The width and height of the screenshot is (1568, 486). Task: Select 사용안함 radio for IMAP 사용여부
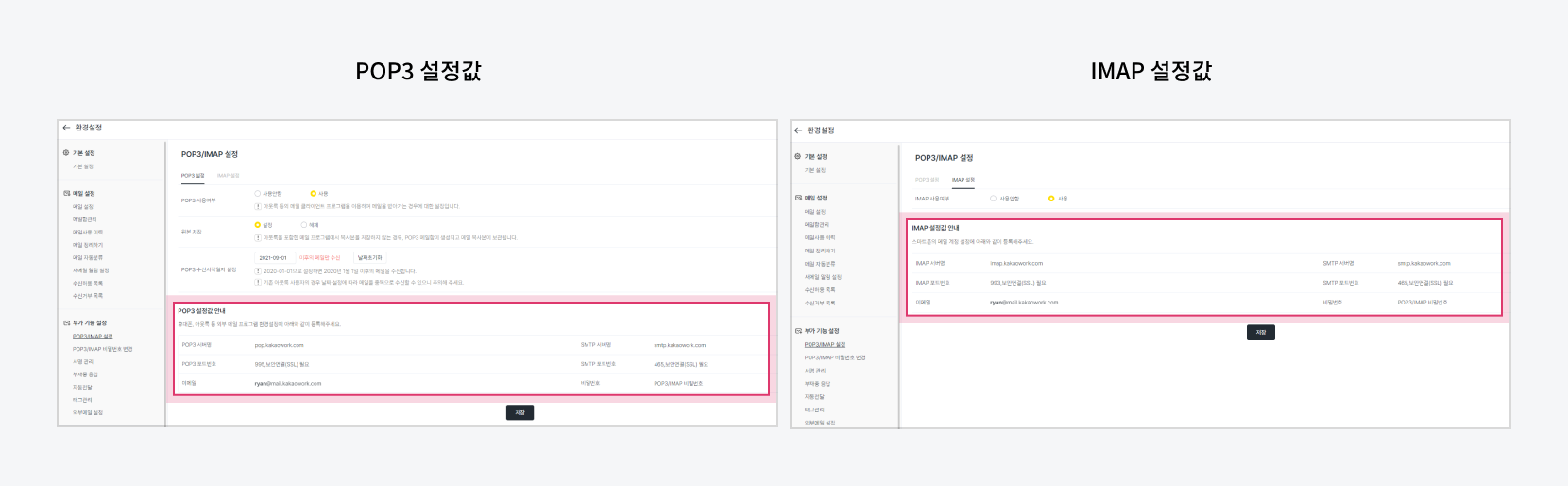tap(993, 199)
